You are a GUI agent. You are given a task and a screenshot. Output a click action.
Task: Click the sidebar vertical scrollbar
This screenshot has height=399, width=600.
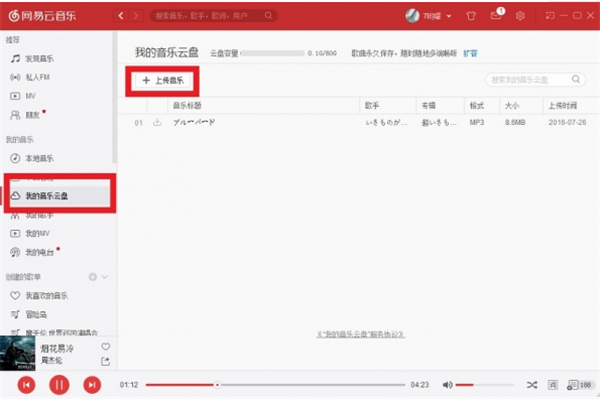(x=114, y=98)
